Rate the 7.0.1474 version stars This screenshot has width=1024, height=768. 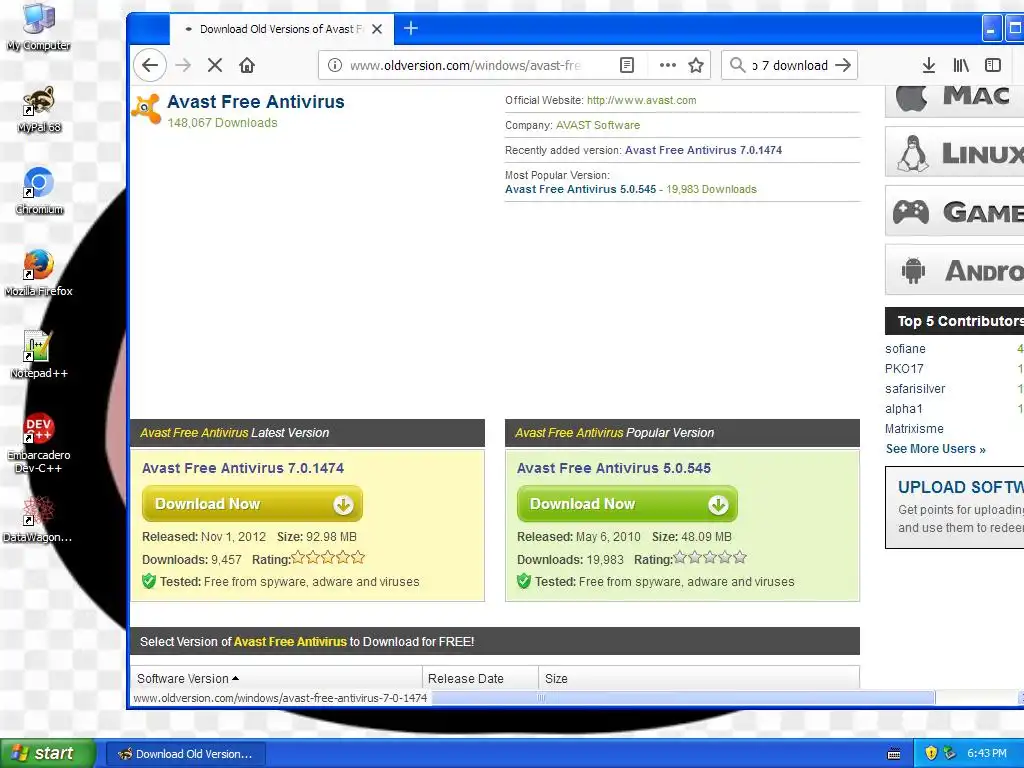click(x=328, y=558)
